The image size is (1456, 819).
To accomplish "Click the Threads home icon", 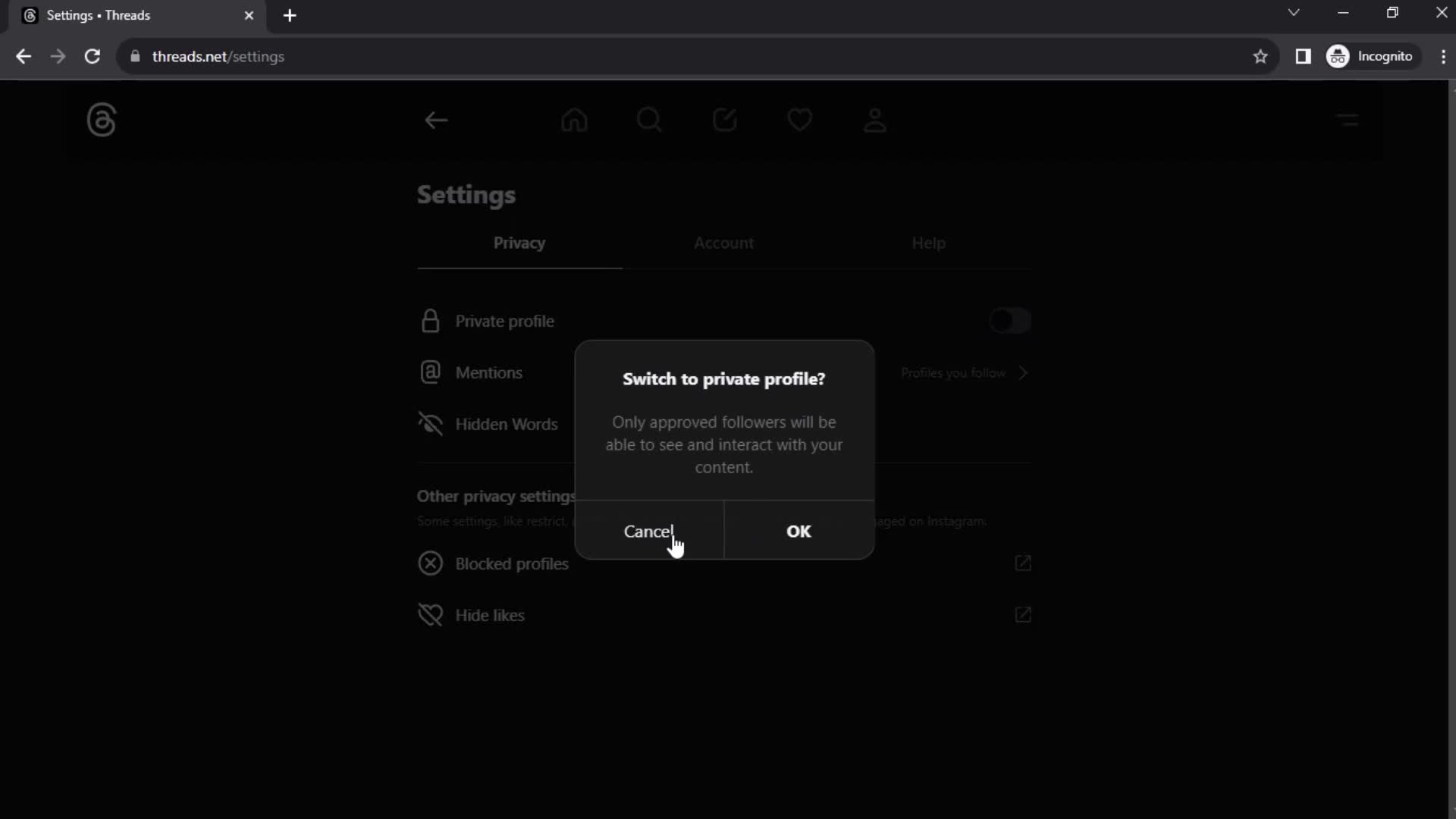I will [575, 120].
